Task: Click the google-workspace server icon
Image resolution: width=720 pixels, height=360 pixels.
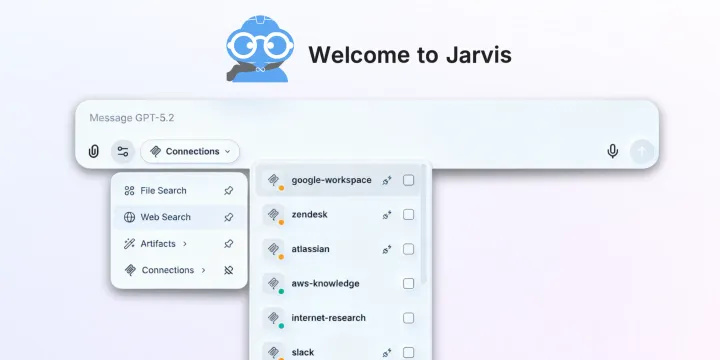Action: point(274,180)
